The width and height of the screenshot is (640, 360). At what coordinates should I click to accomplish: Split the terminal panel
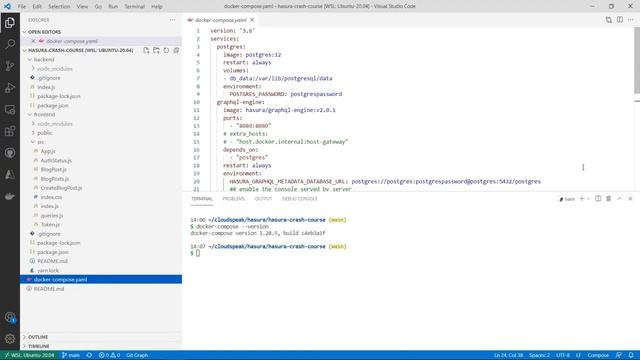[x=598, y=199]
